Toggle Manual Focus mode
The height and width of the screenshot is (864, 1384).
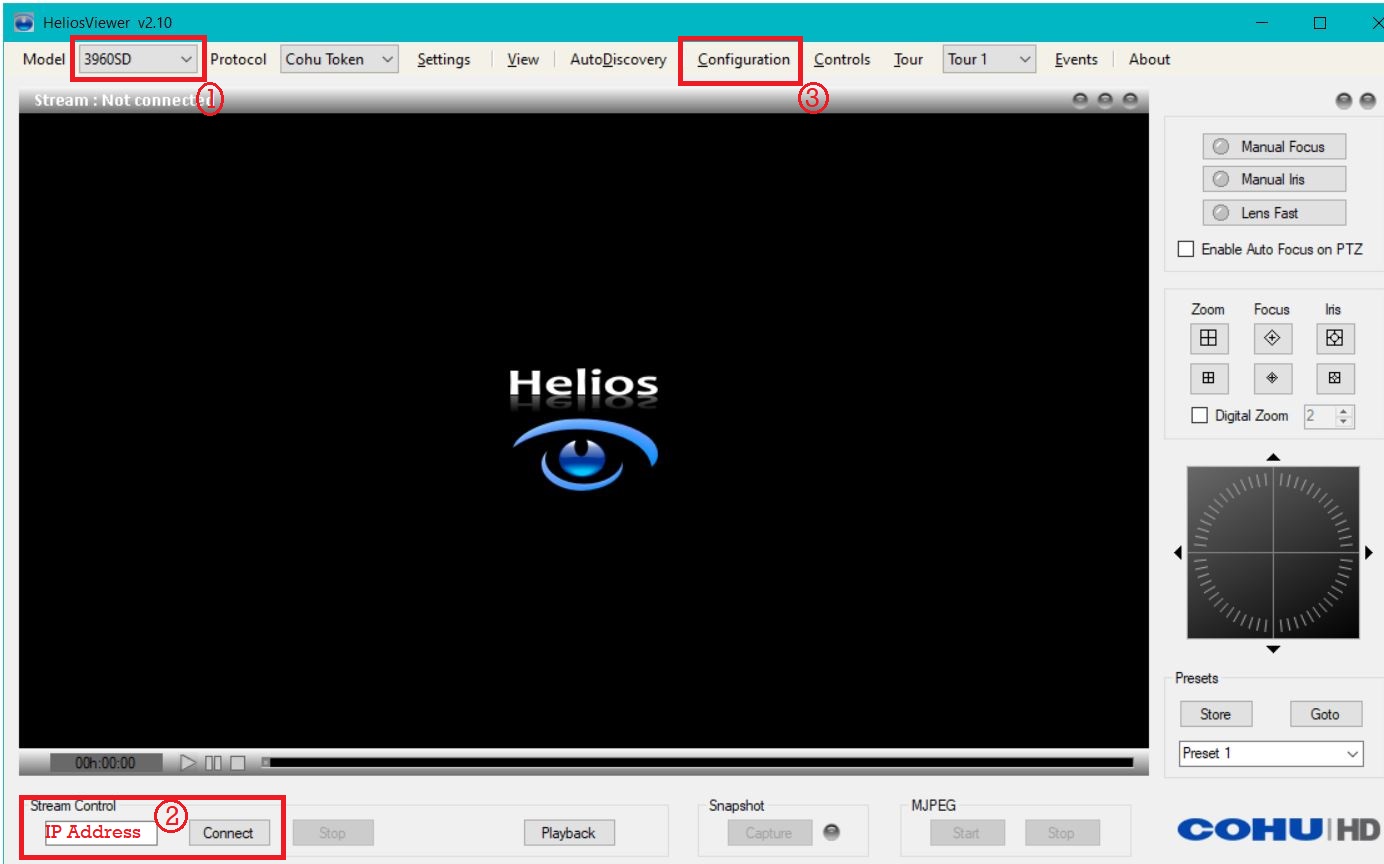coord(1273,146)
